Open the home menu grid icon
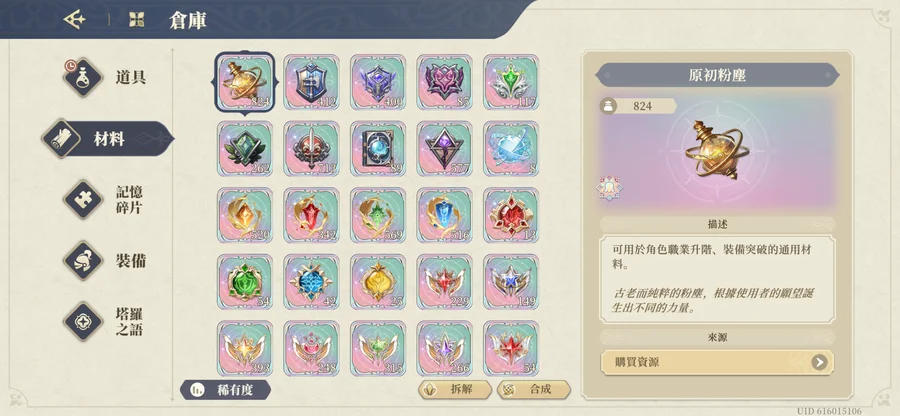This screenshot has width=900, height=416. pyautogui.click(x=137, y=20)
